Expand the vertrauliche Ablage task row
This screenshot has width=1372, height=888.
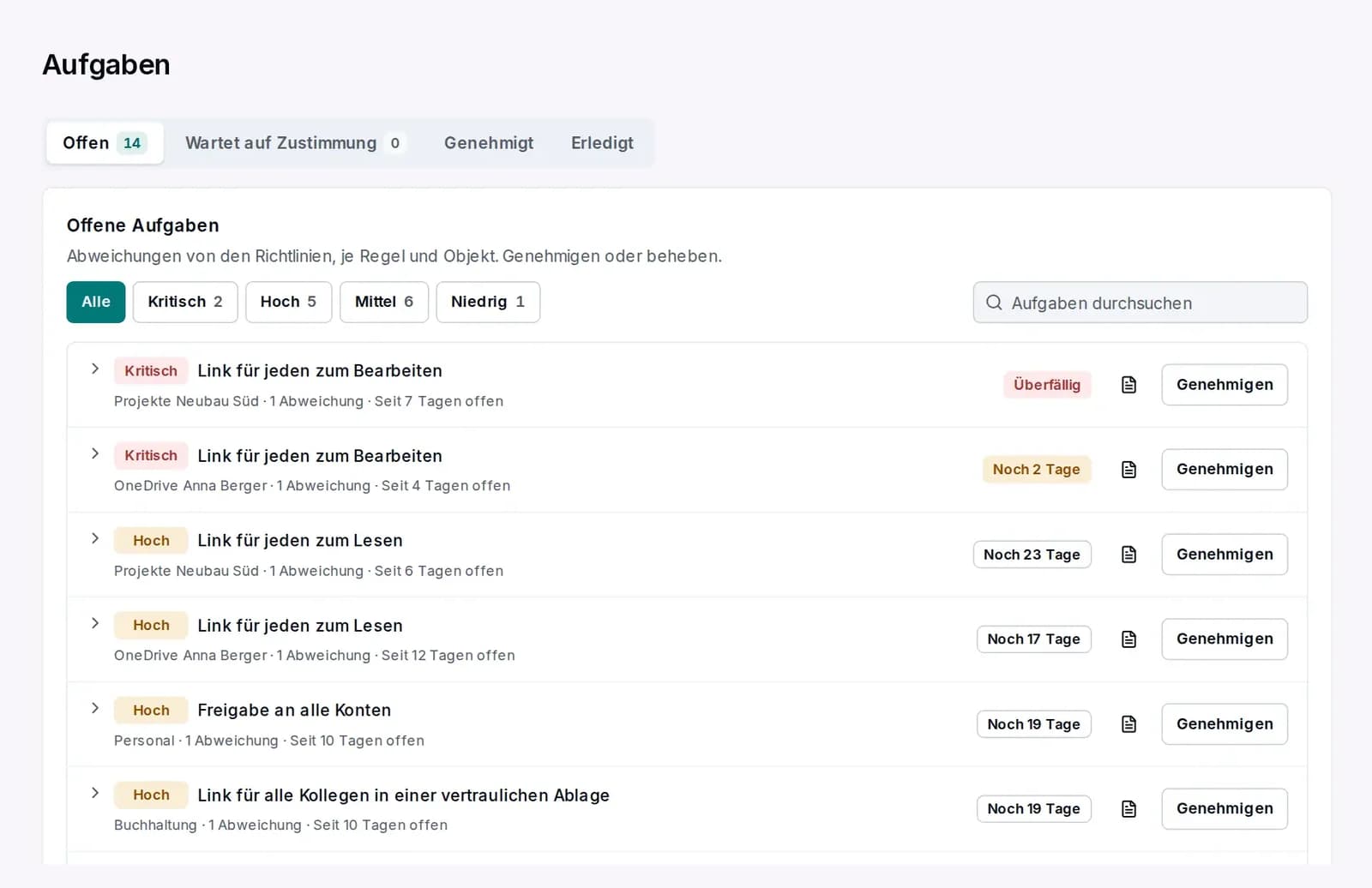(95, 793)
